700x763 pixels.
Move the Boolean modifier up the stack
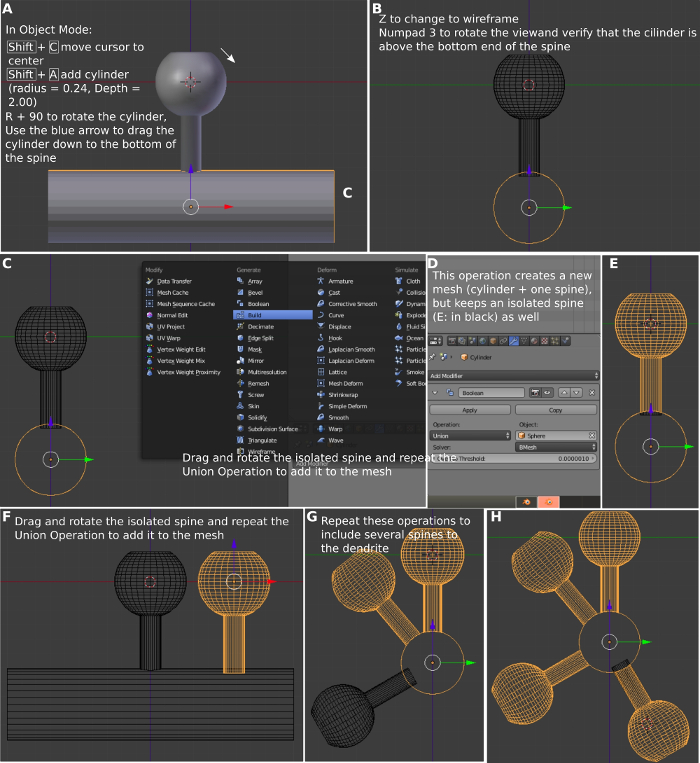[x=564, y=393]
